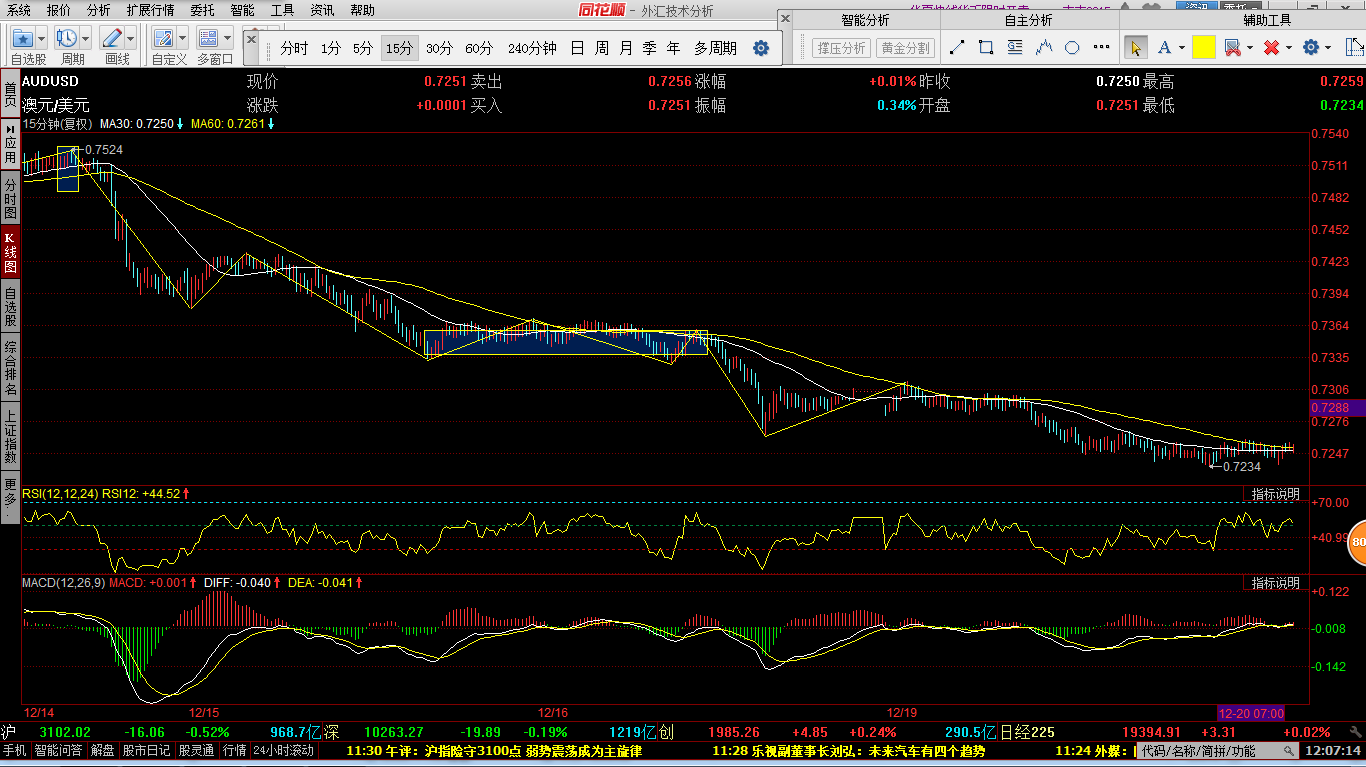Open the 系统 menu
Image resolution: width=1366 pixels, height=767 pixels.
pyautogui.click(x=18, y=10)
